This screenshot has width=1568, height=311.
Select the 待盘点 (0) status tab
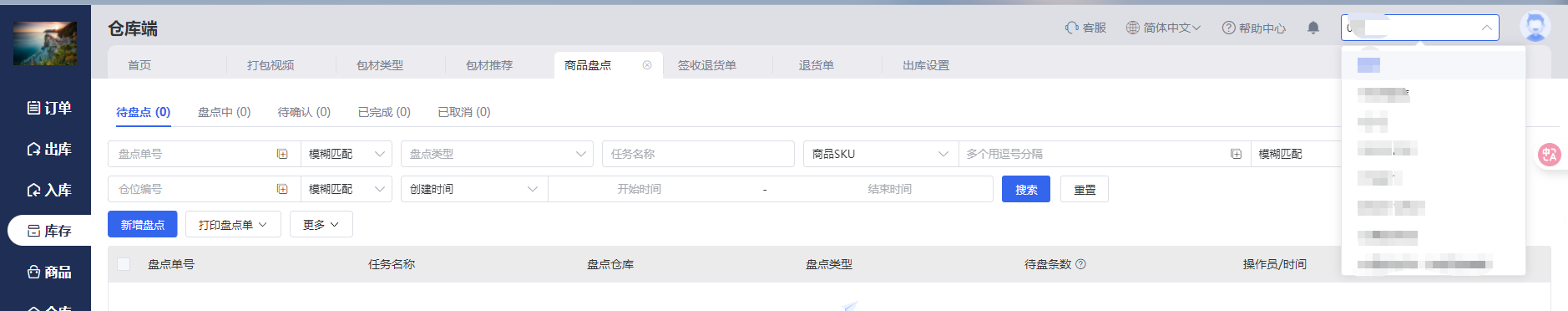pos(144,112)
